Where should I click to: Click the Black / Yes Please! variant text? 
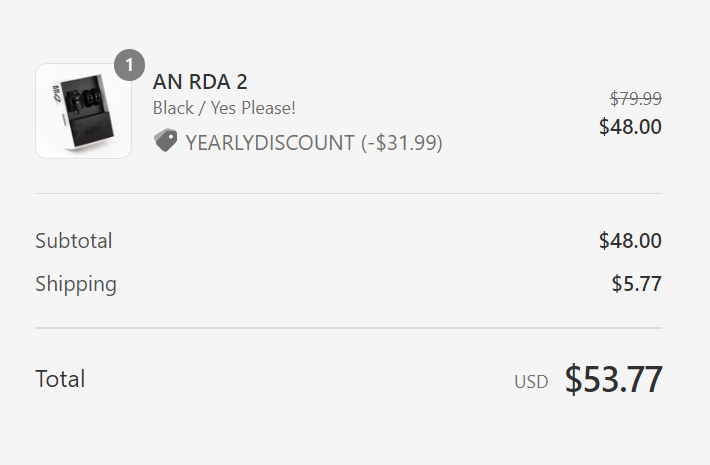[224, 108]
